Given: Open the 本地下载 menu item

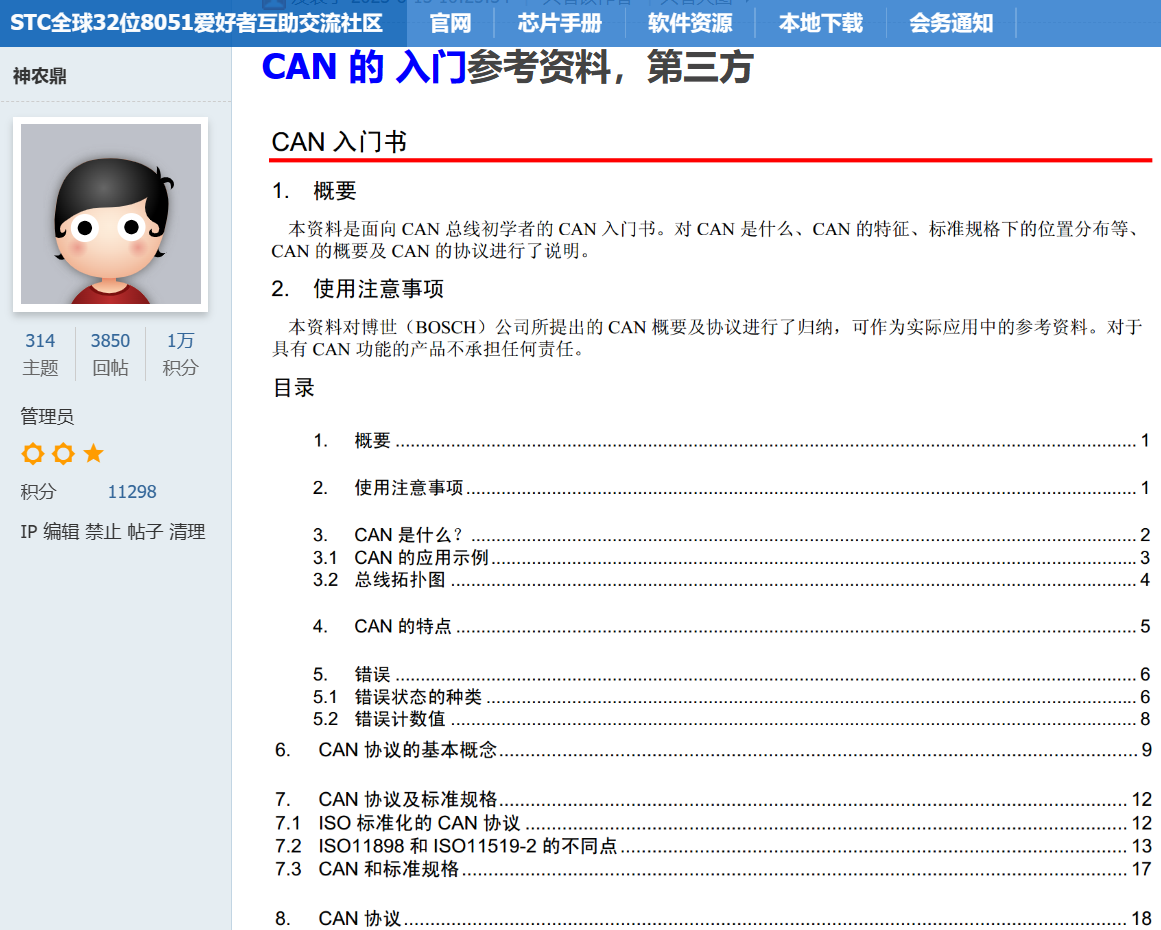Looking at the screenshot, I should (x=820, y=23).
